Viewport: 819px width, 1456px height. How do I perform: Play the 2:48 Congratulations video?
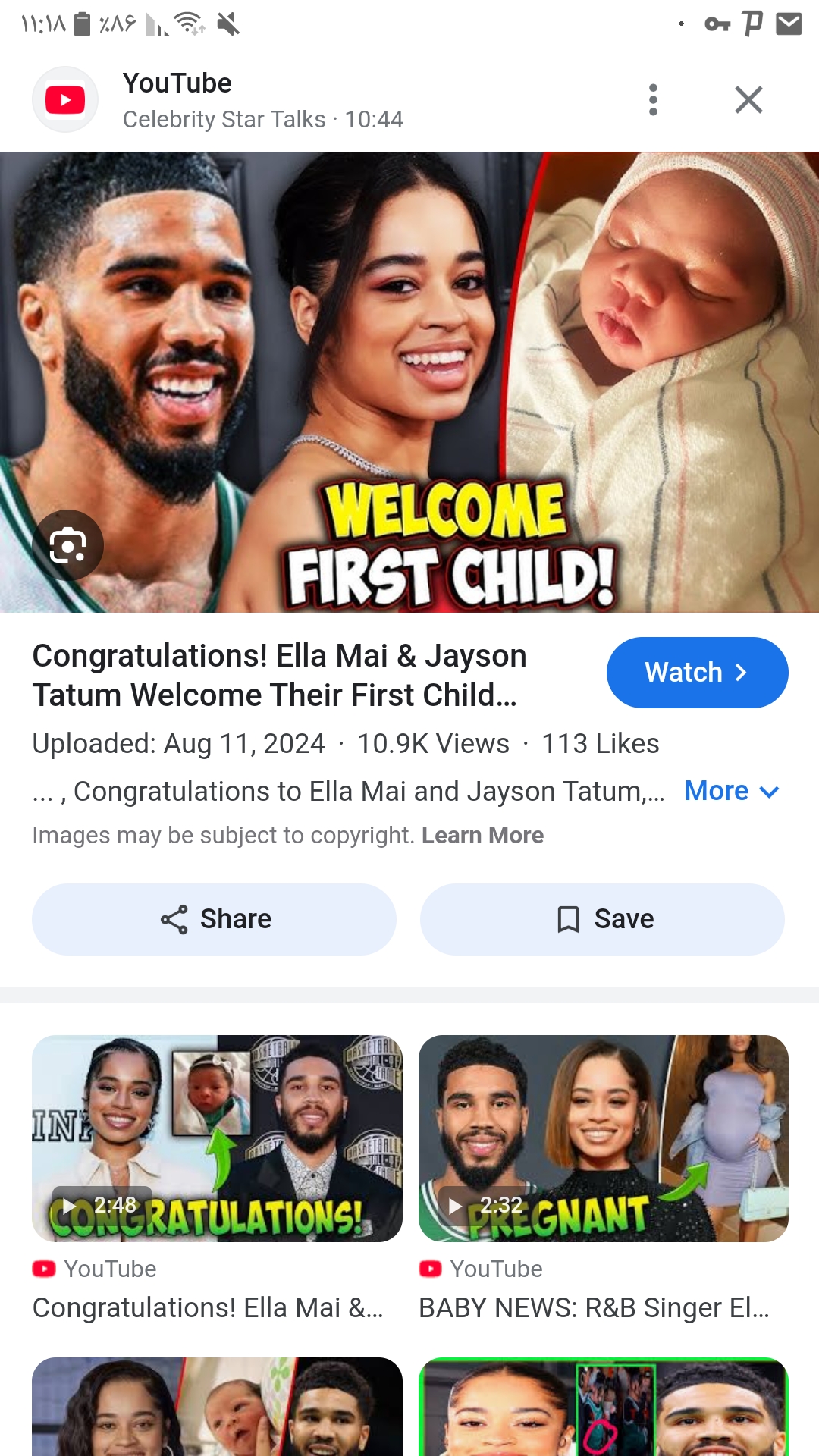click(x=217, y=1138)
